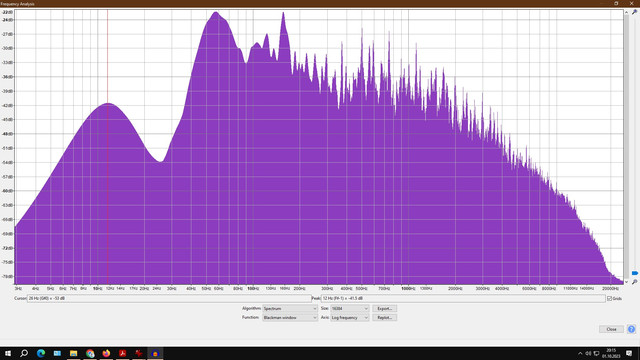The image size is (640, 360).
Task: Show hidden system tray icons chevron
Action: click(580, 353)
